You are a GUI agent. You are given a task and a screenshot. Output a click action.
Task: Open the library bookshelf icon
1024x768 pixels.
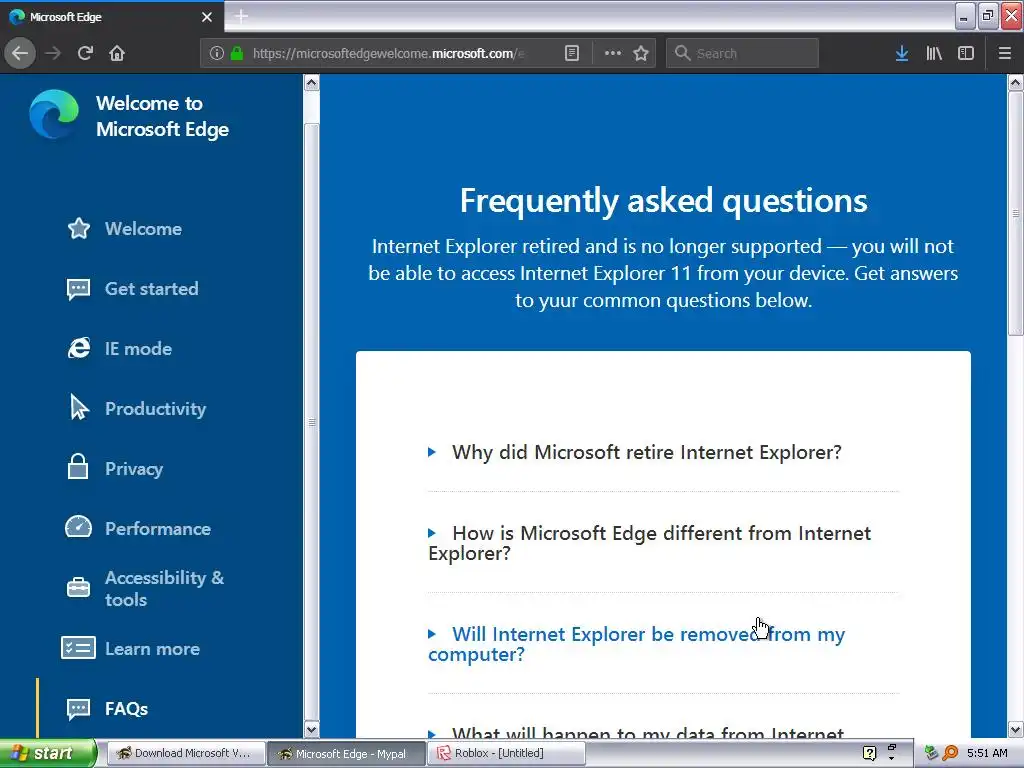click(934, 53)
